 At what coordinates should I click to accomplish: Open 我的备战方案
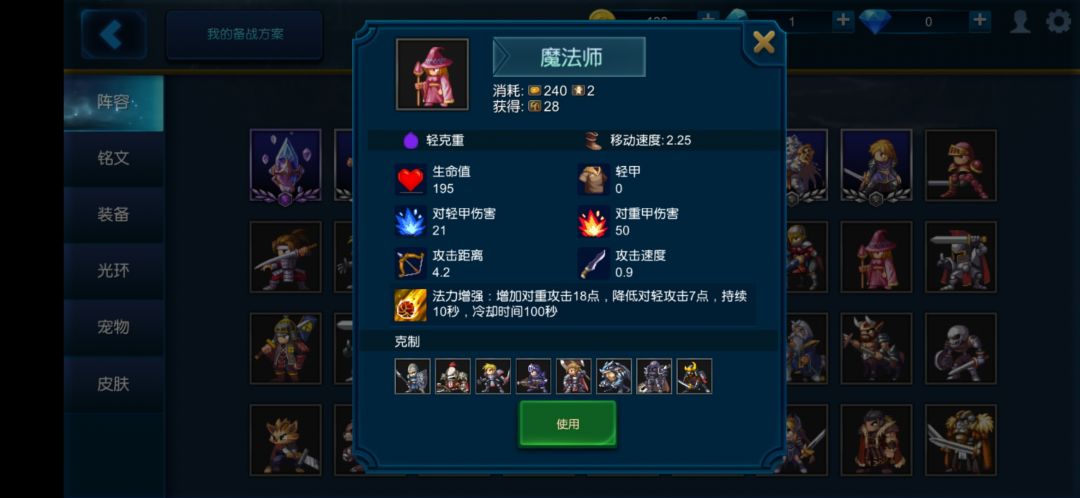pos(245,34)
